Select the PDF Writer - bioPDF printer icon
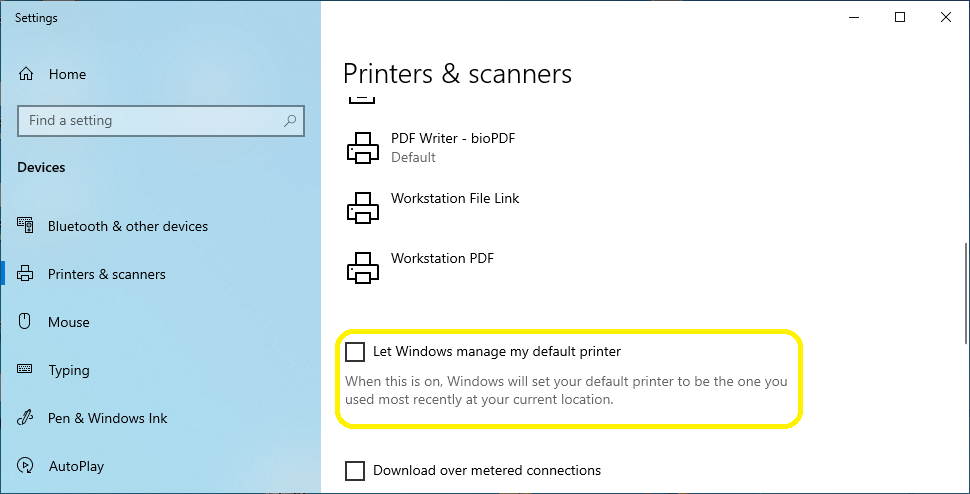 point(363,148)
